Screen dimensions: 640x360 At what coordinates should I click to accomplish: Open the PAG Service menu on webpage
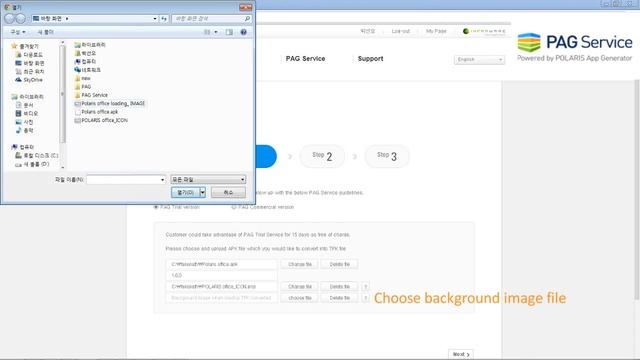point(305,59)
